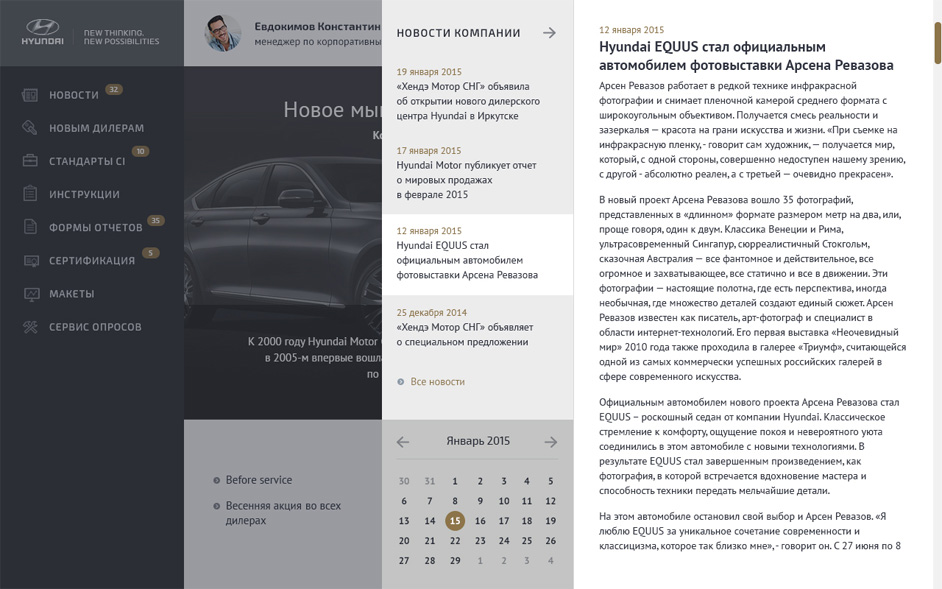Image resolution: width=942 pixels, height=589 pixels.
Task: Click the Стандарты CI briefcase icon
Action: click(x=30, y=161)
